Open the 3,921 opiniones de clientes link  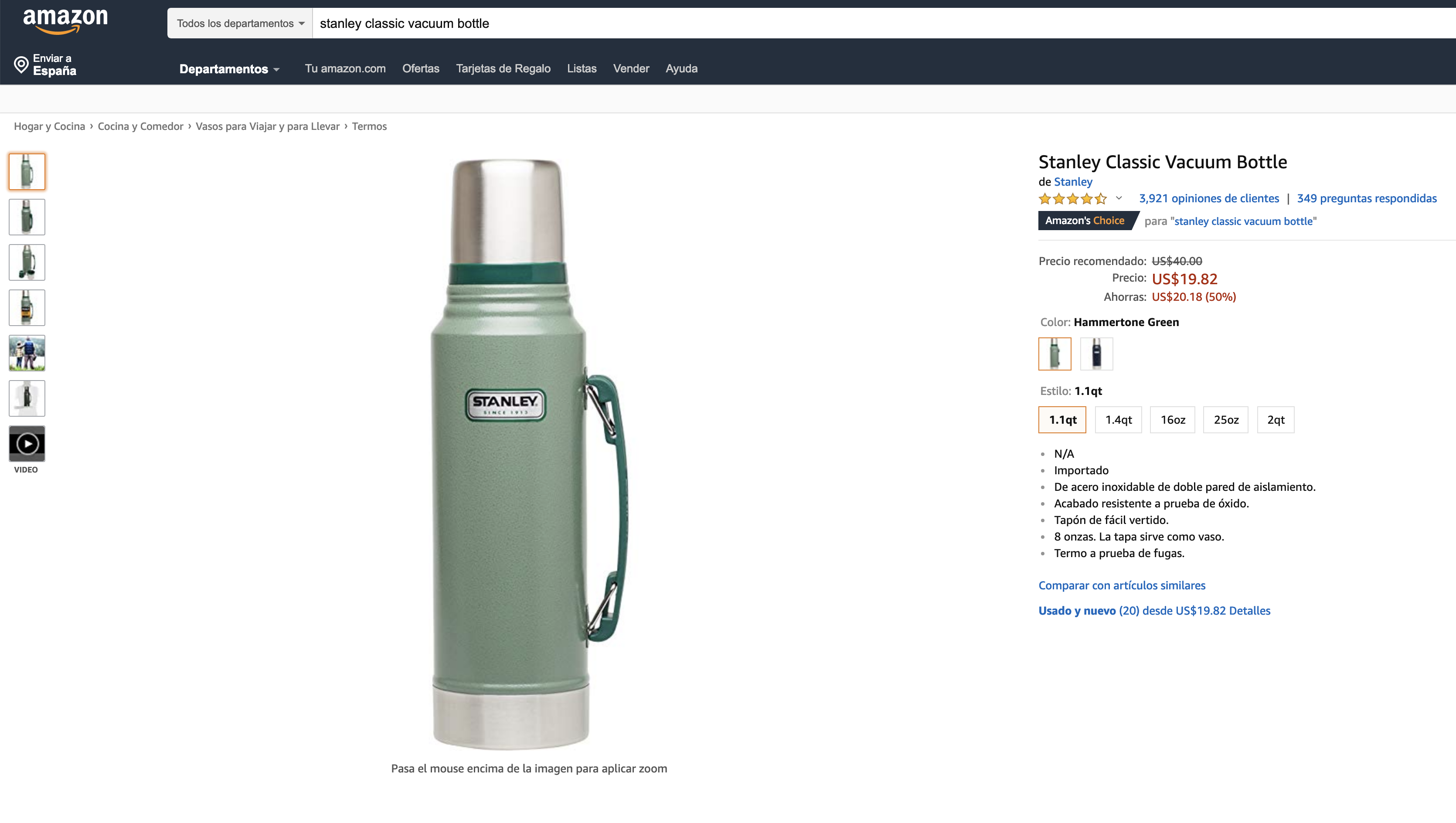click(x=1208, y=198)
